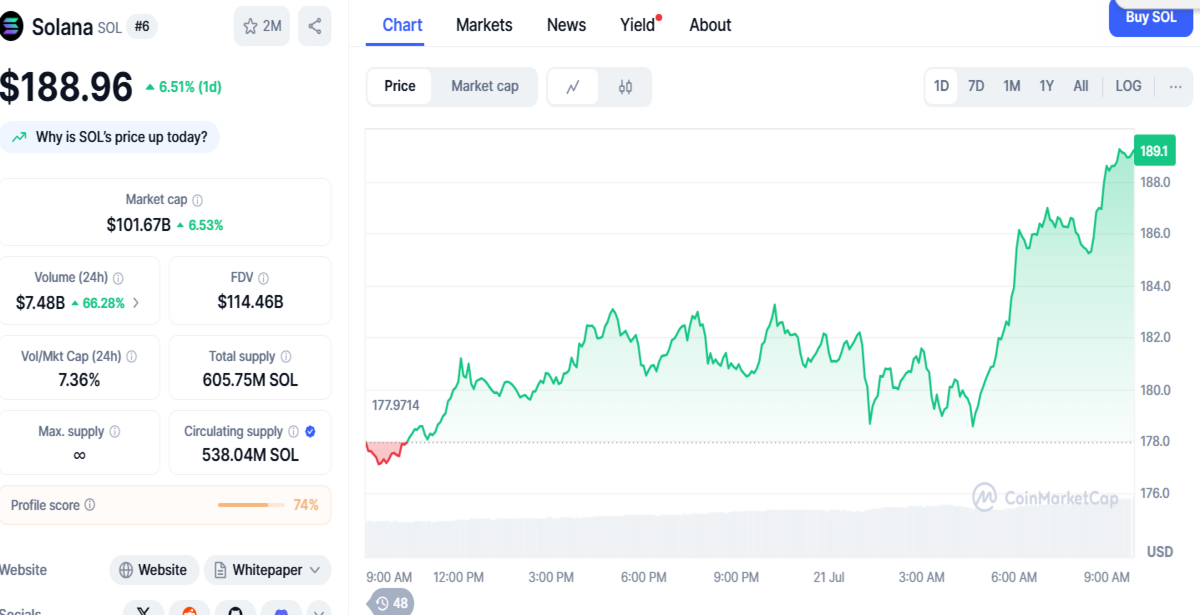Click the info icon beside Max. supply

click(114, 432)
